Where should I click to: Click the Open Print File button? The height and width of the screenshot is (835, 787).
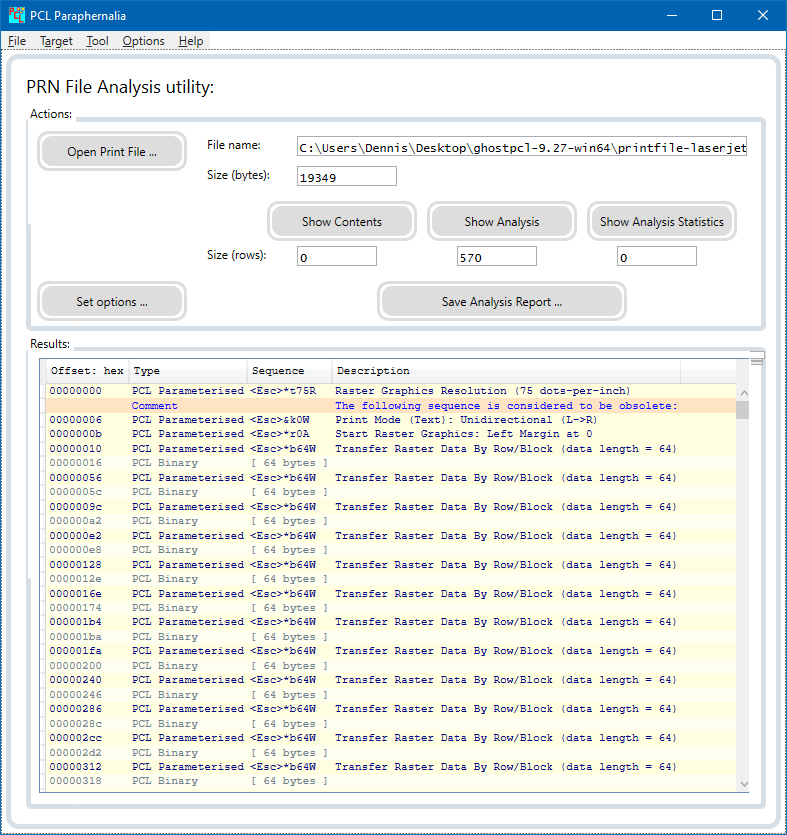[112, 152]
